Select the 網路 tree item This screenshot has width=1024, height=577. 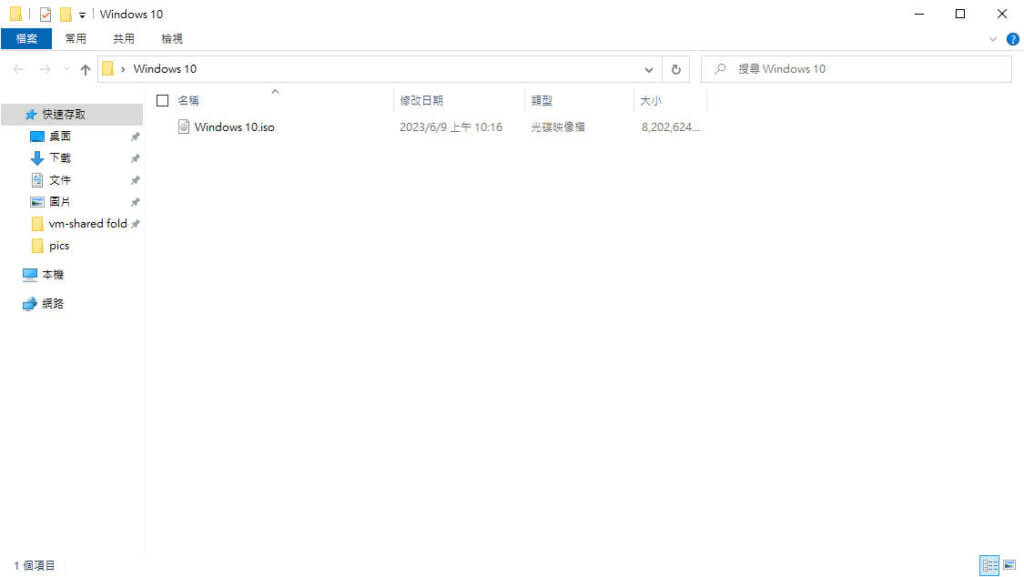pos(53,304)
